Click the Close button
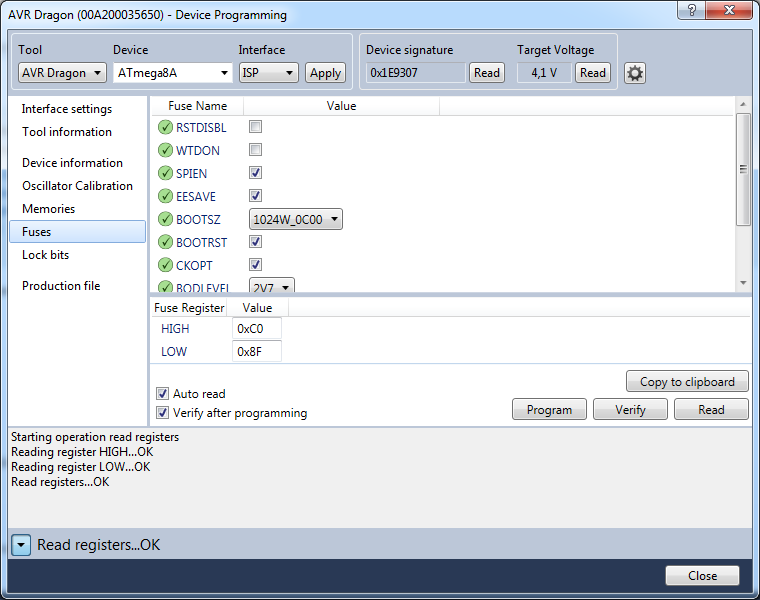 click(702, 575)
